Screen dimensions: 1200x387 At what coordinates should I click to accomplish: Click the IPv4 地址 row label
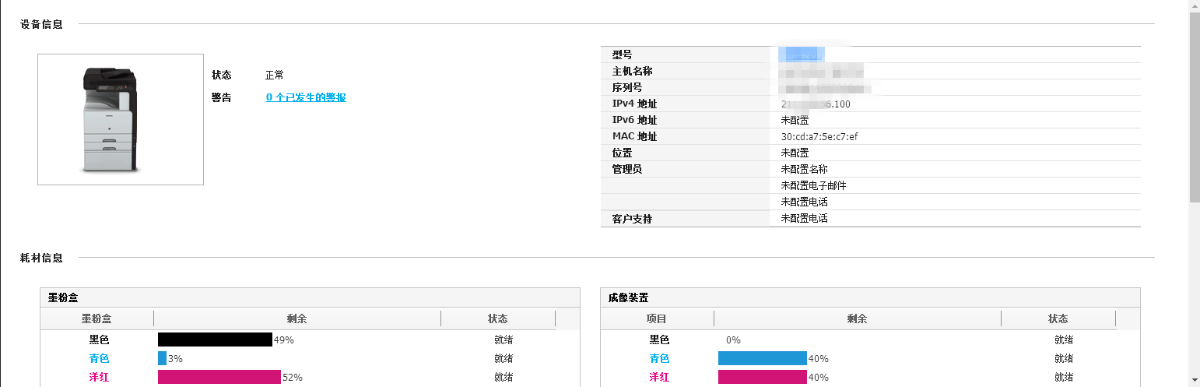[x=634, y=104]
